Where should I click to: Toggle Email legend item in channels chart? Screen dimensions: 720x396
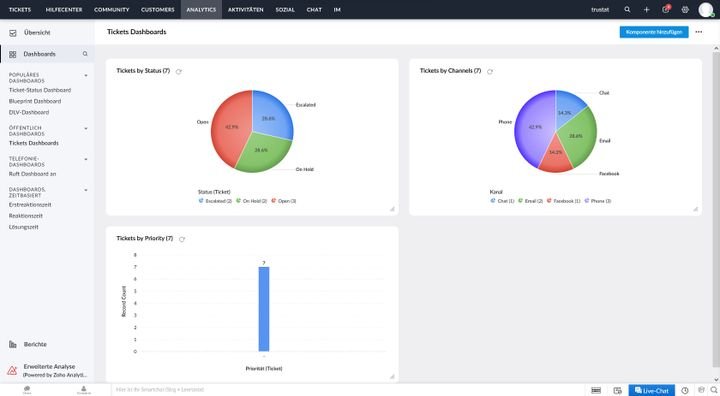click(530, 201)
